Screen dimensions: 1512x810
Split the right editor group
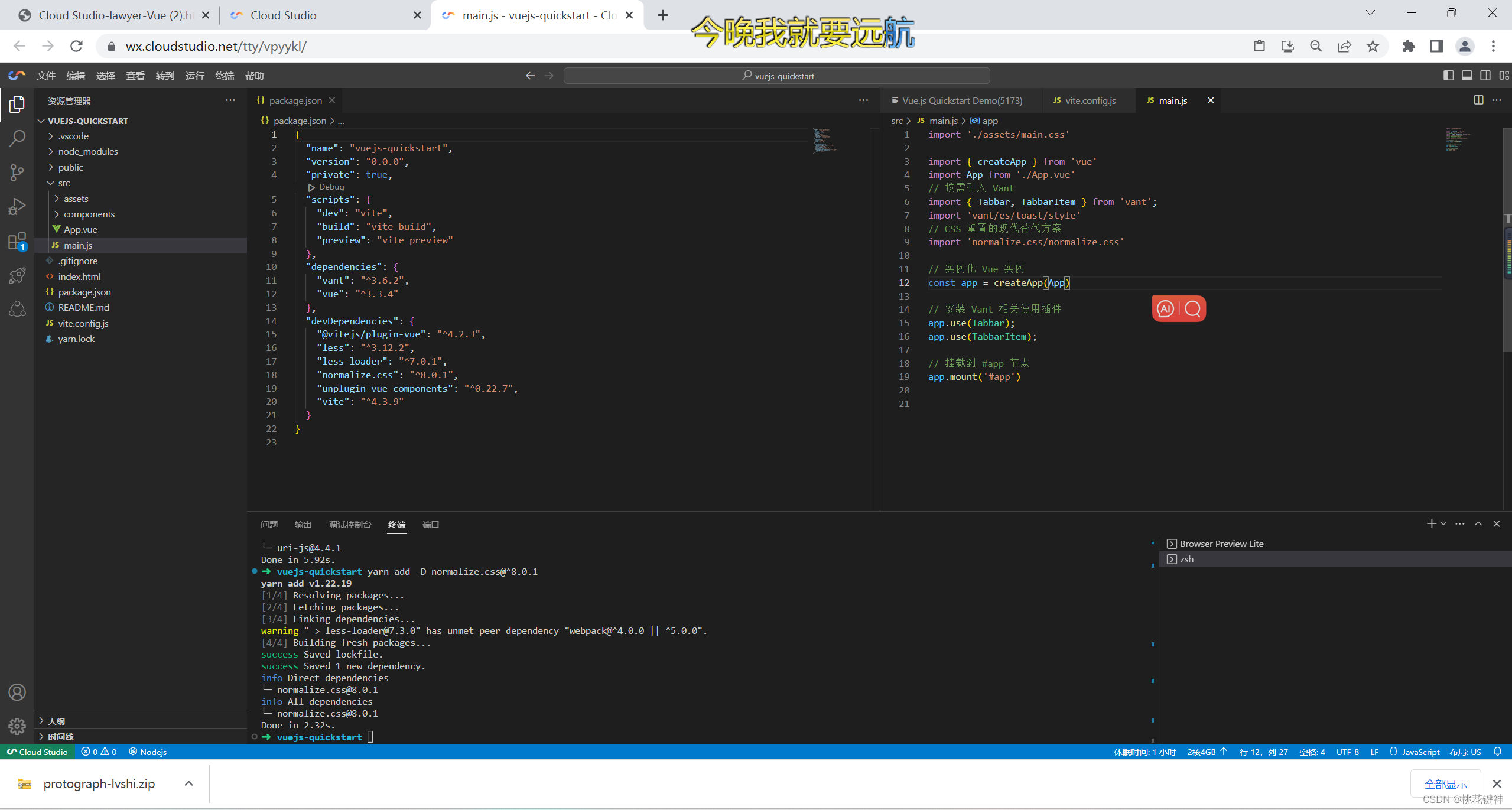click(x=1478, y=100)
